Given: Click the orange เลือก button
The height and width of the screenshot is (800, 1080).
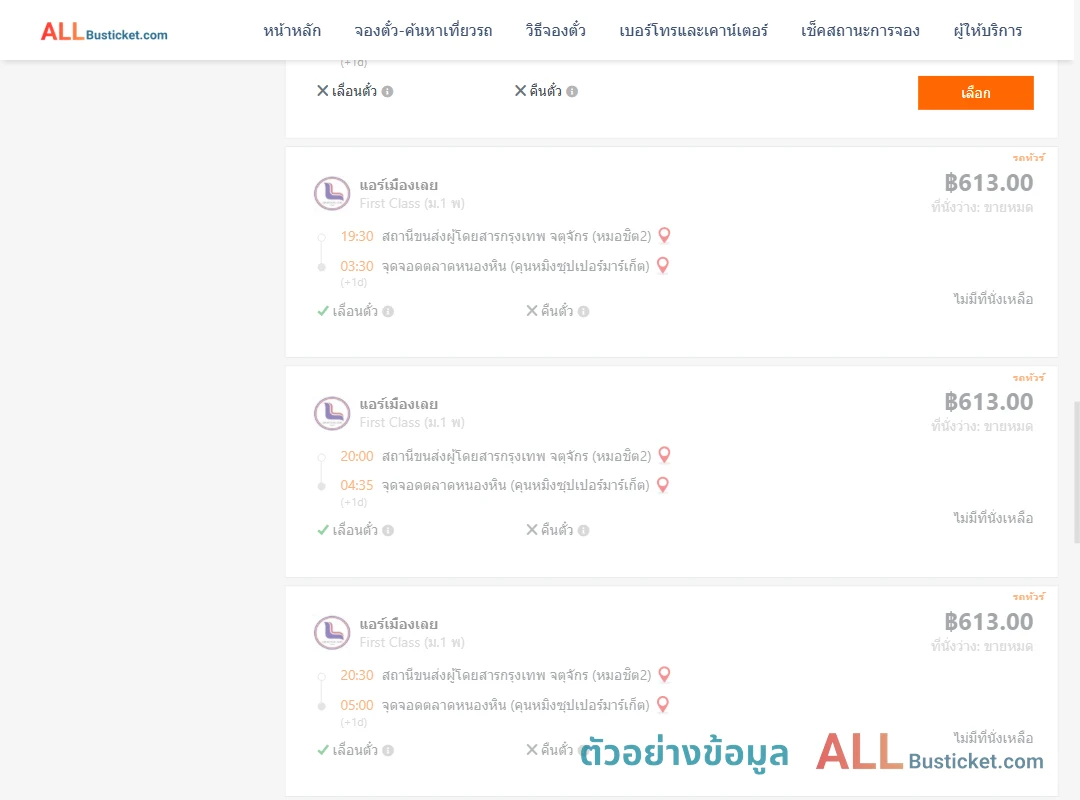Looking at the screenshot, I should (x=975, y=93).
